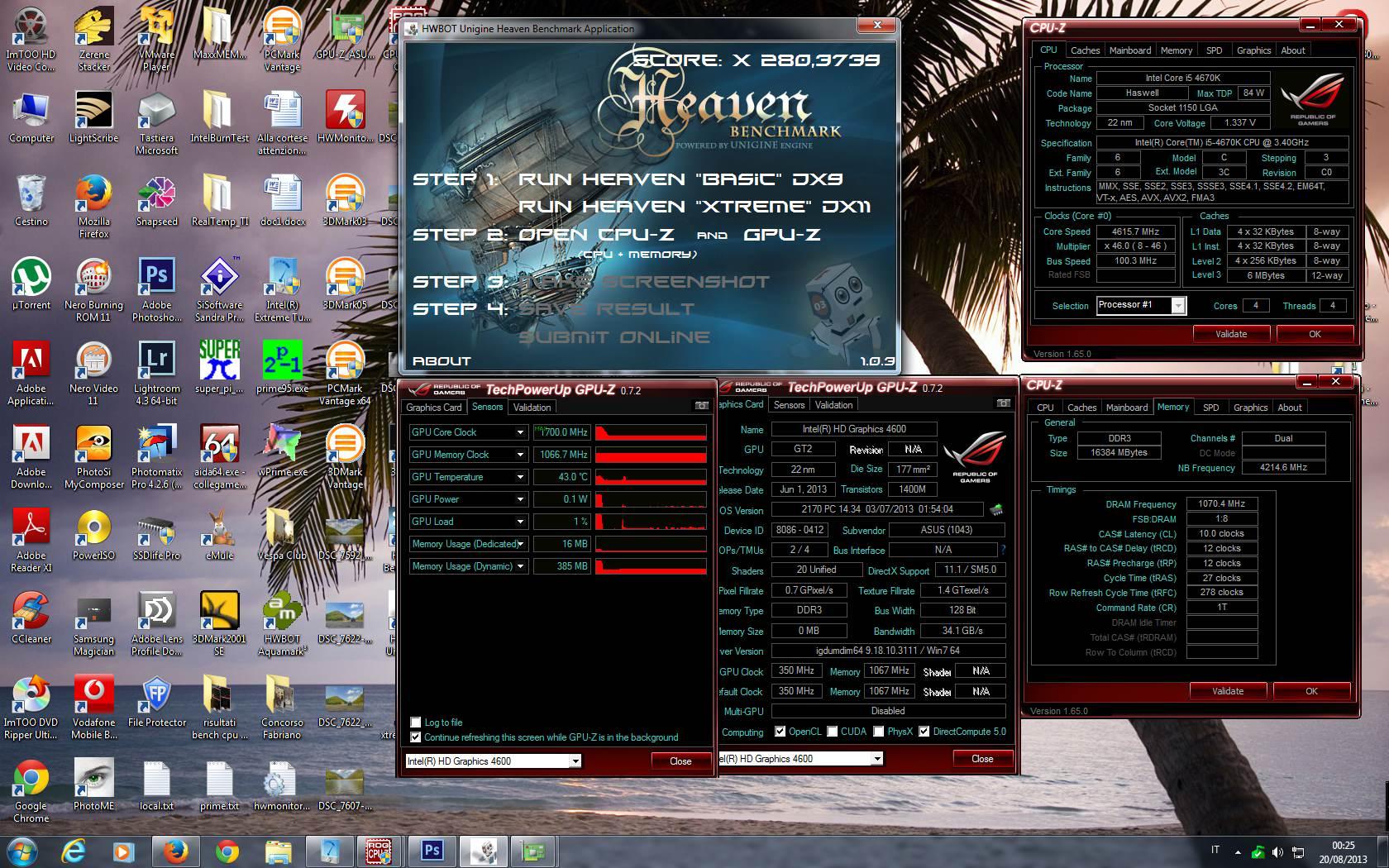This screenshot has width=1389, height=868.
Task: Launch the prime95.exe desktop icon
Action: coord(282,368)
